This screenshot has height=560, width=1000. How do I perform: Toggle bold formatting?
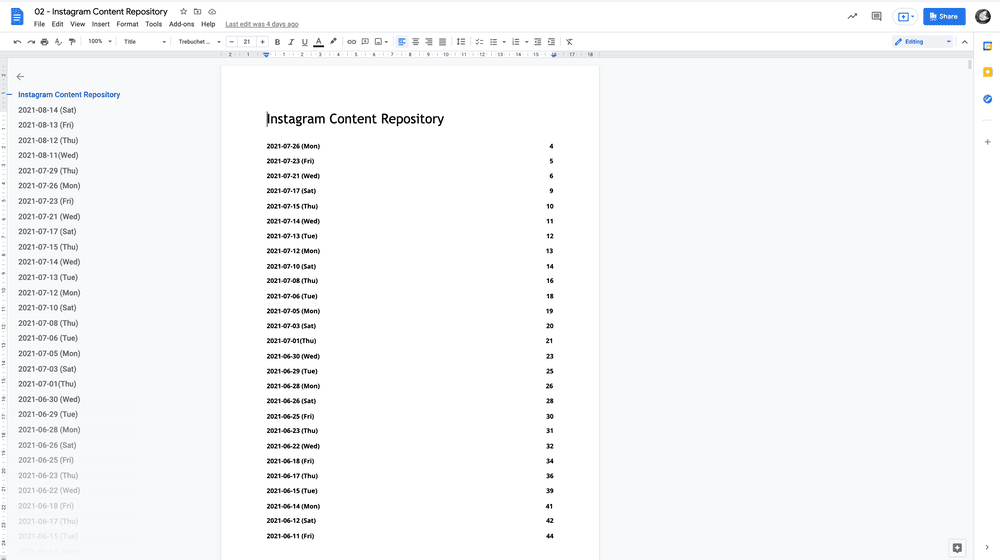coord(277,42)
